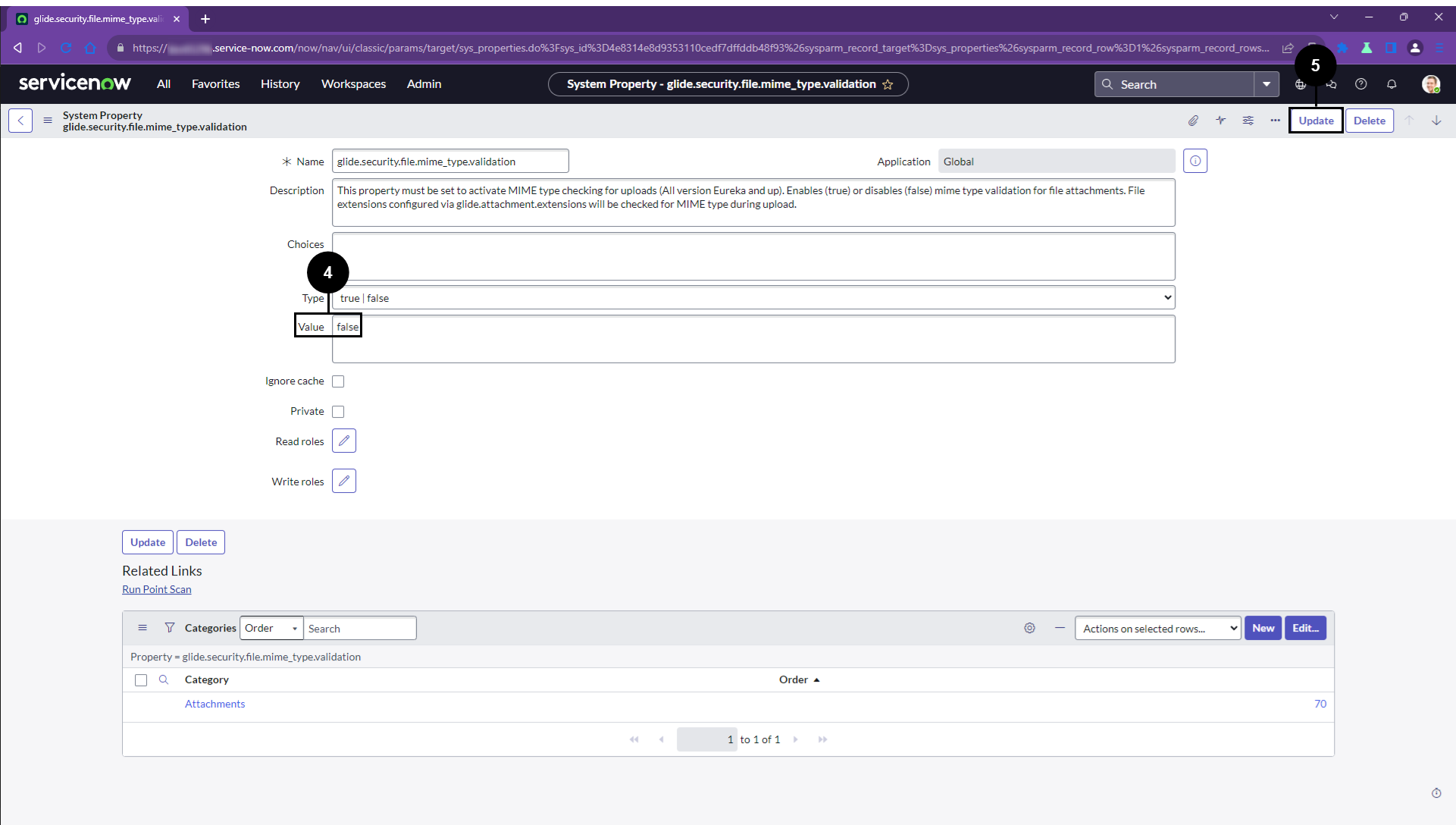Open the Order search field dropdown
The image size is (1456, 825).
271,629
